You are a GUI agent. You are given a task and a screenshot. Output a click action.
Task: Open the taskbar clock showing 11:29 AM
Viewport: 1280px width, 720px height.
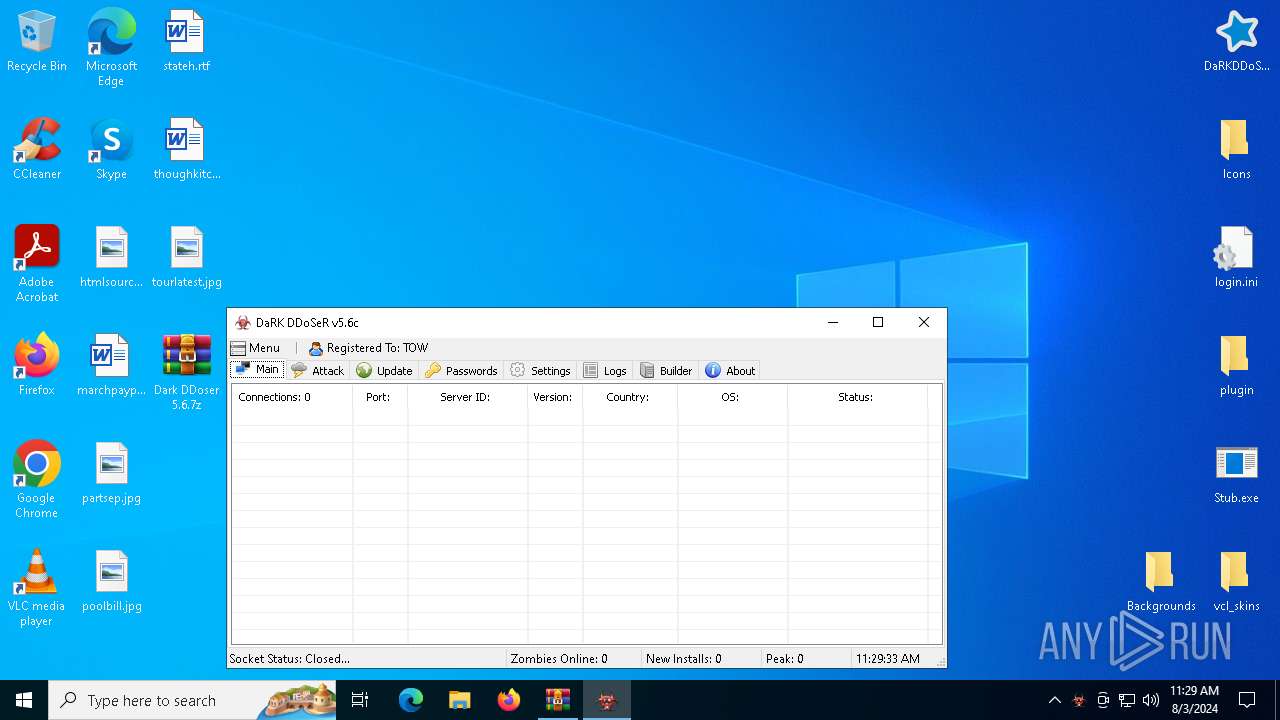1194,700
